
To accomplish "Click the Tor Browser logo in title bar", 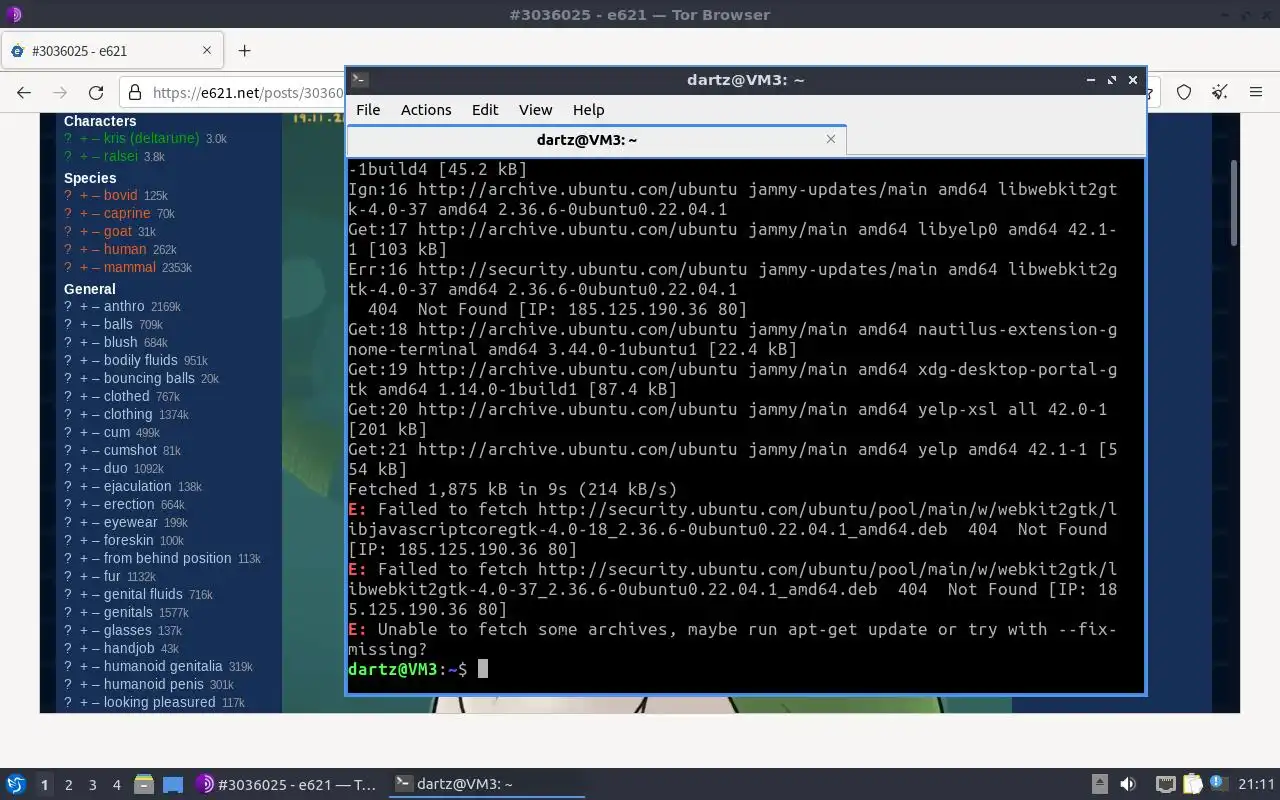I will [13, 15].
